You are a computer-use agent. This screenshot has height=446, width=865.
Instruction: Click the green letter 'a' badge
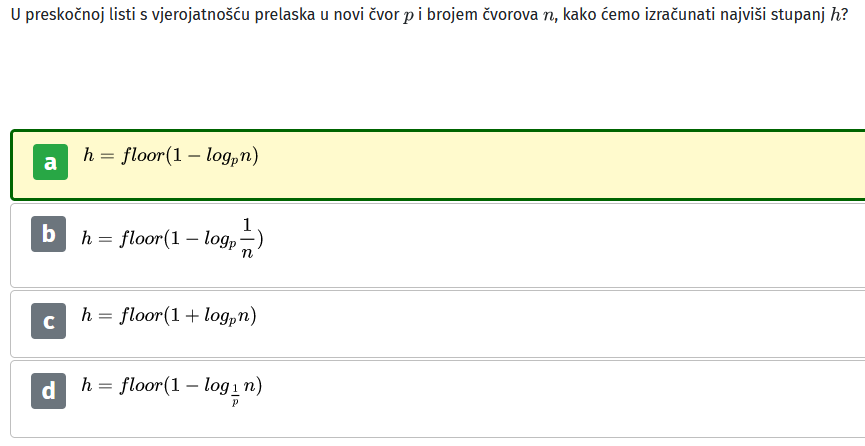(x=50, y=162)
